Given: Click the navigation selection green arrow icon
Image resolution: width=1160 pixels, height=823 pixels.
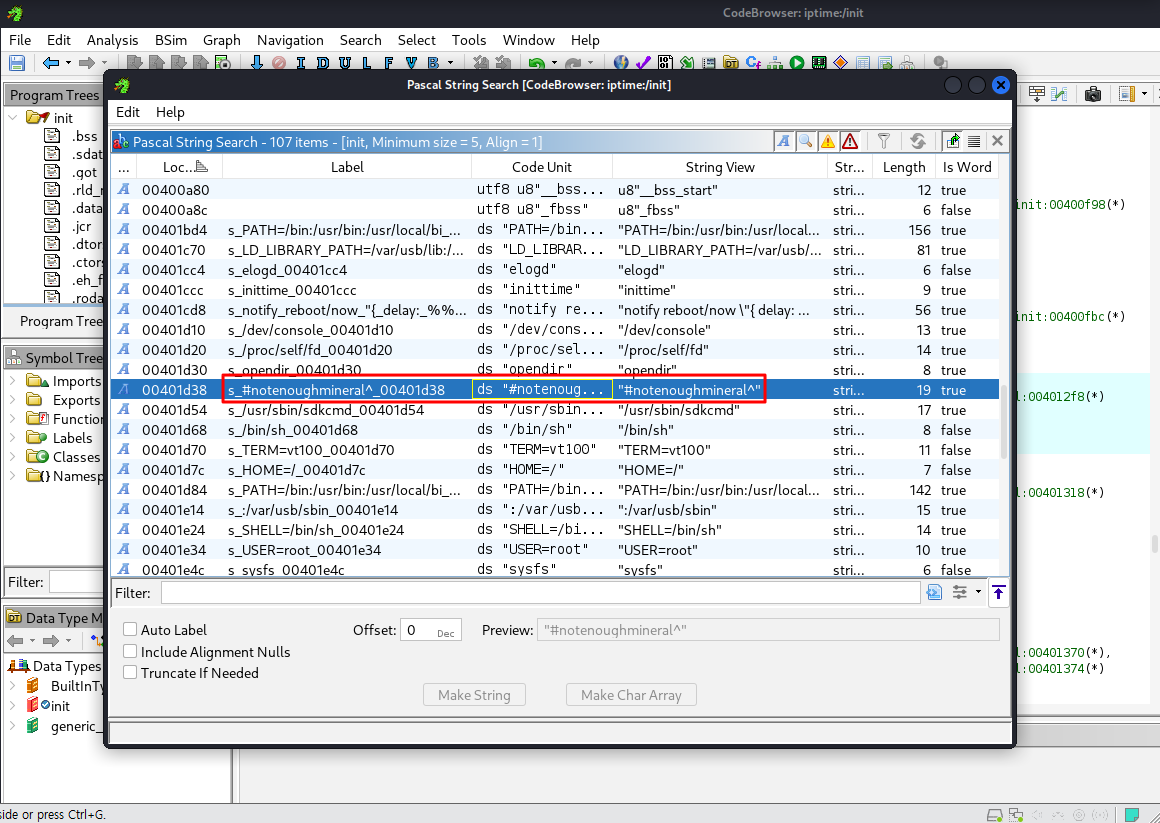Looking at the screenshot, I should coord(953,141).
